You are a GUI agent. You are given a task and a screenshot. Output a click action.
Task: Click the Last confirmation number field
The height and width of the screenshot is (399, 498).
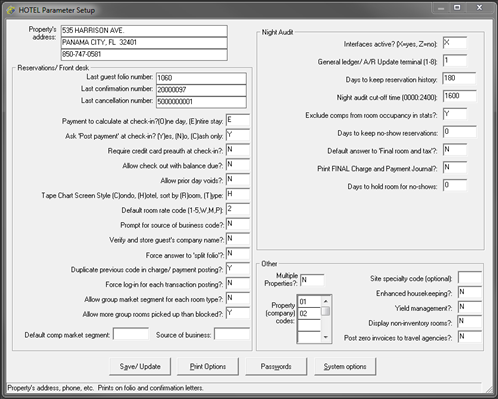201,90
